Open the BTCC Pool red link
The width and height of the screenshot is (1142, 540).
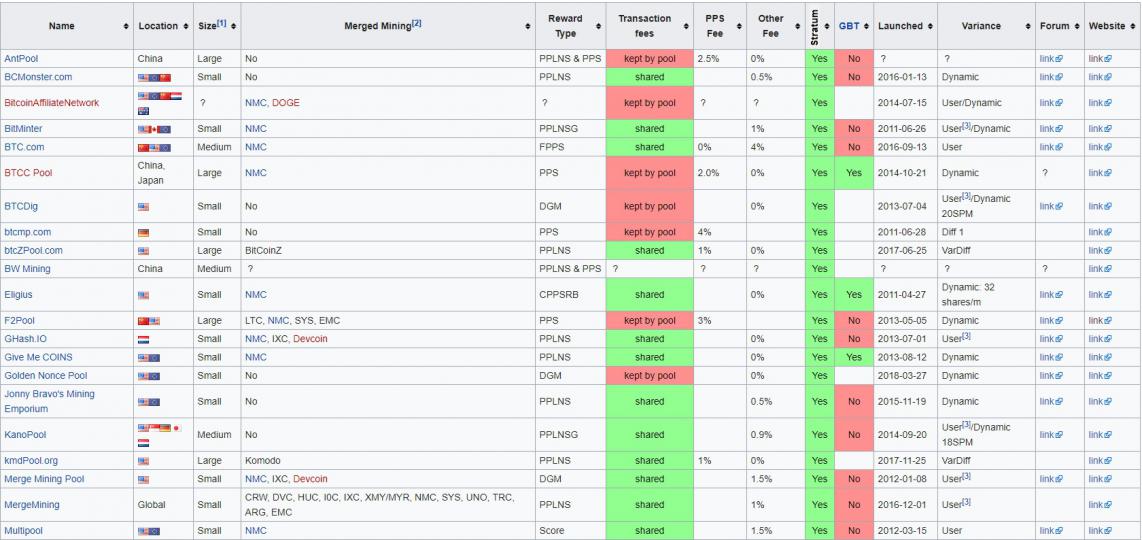[28, 173]
